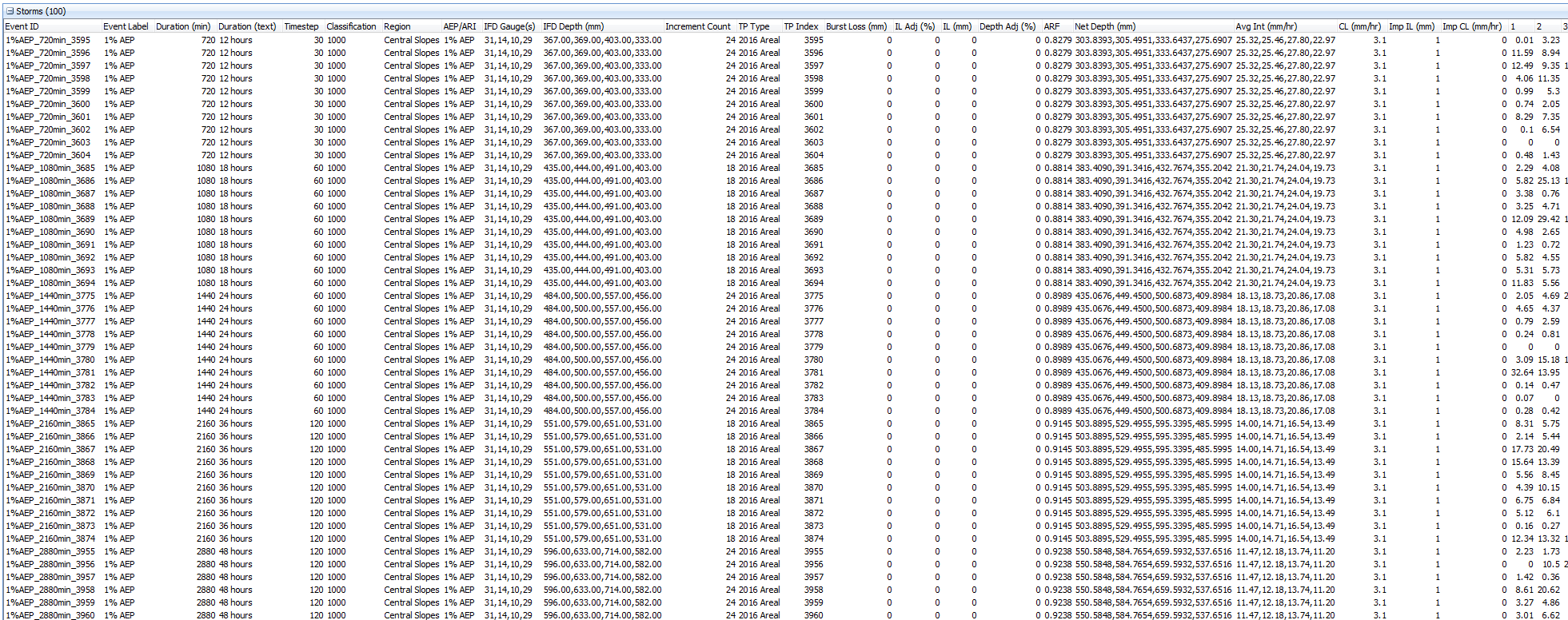The height and width of the screenshot is (620, 1568).
Task: Select the Increment Count column header
Action: [697, 26]
